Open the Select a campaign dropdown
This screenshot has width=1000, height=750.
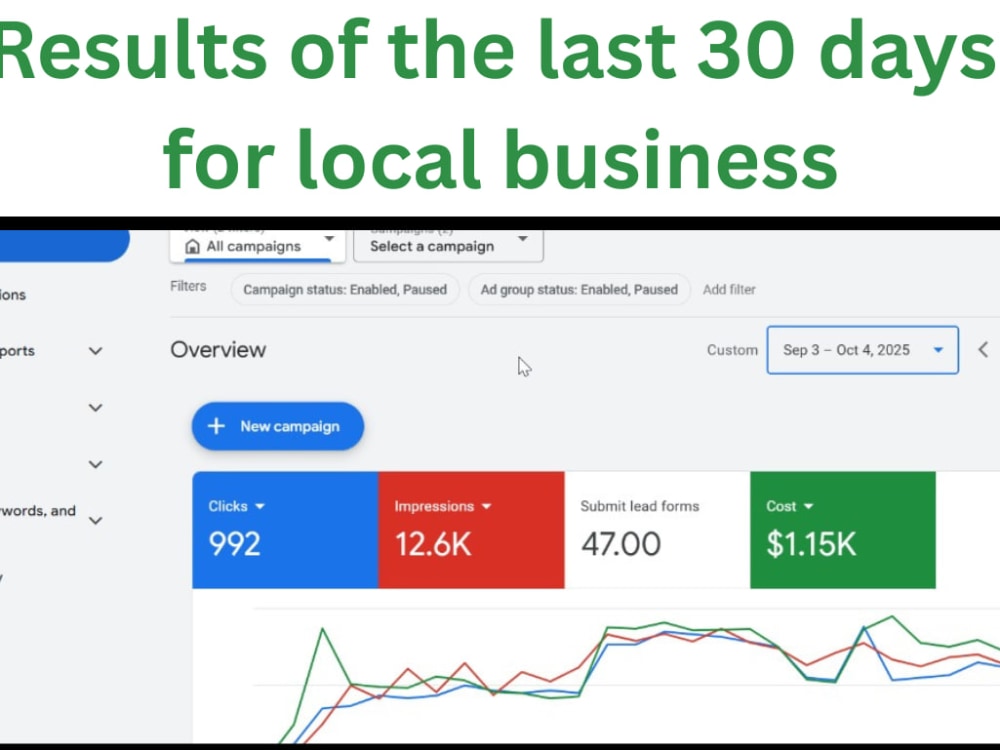coord(448,246)
